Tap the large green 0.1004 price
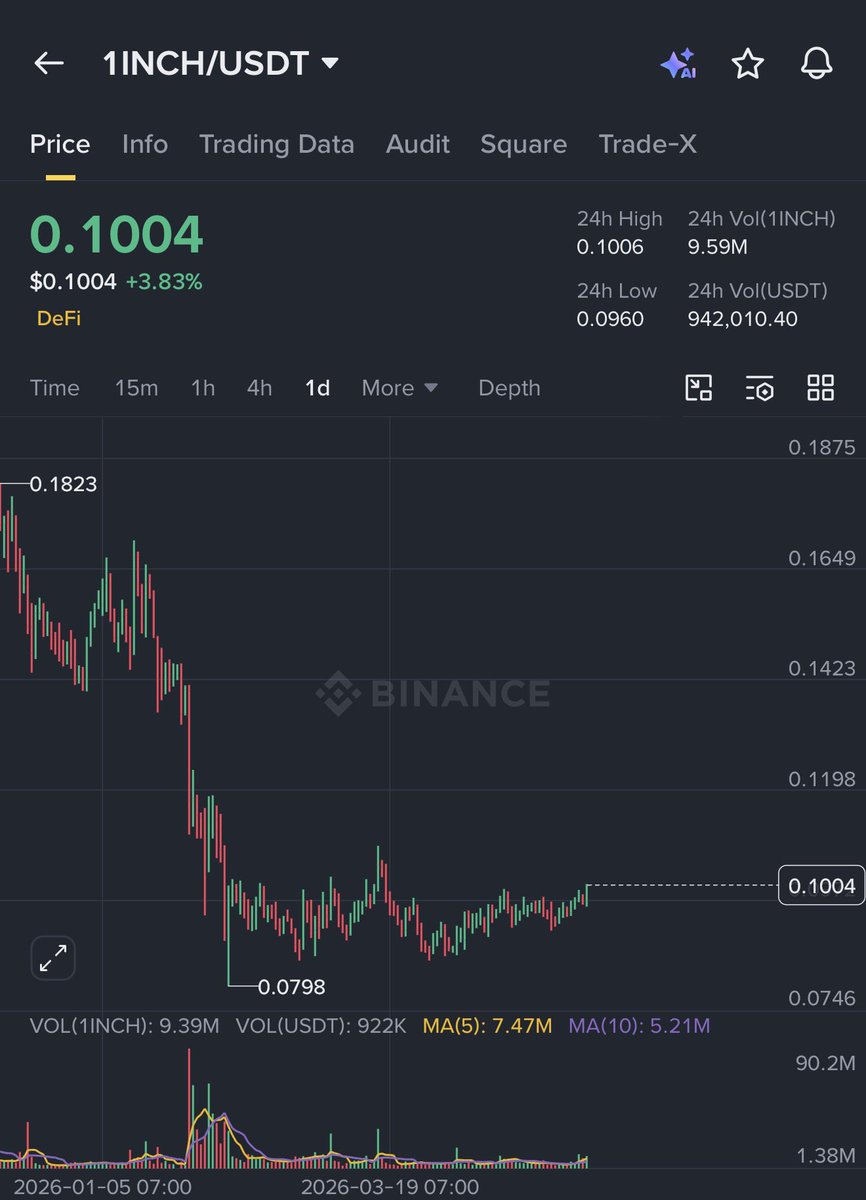 [117, 235]
